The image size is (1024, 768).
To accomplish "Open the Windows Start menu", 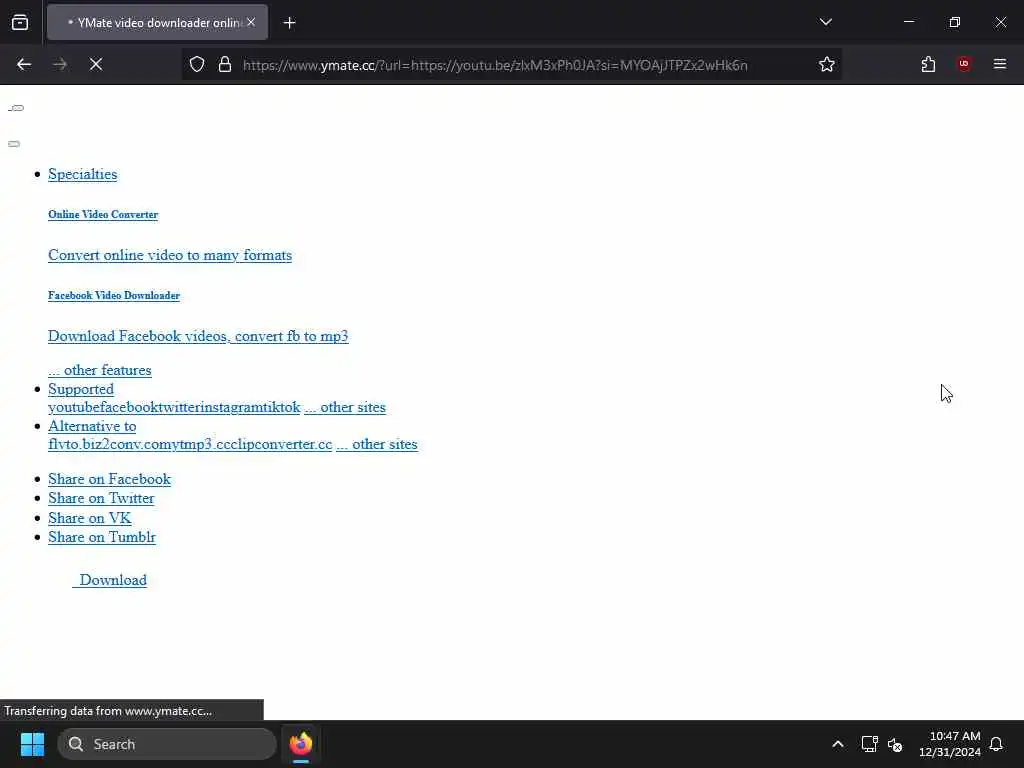I will coord(32,744).
